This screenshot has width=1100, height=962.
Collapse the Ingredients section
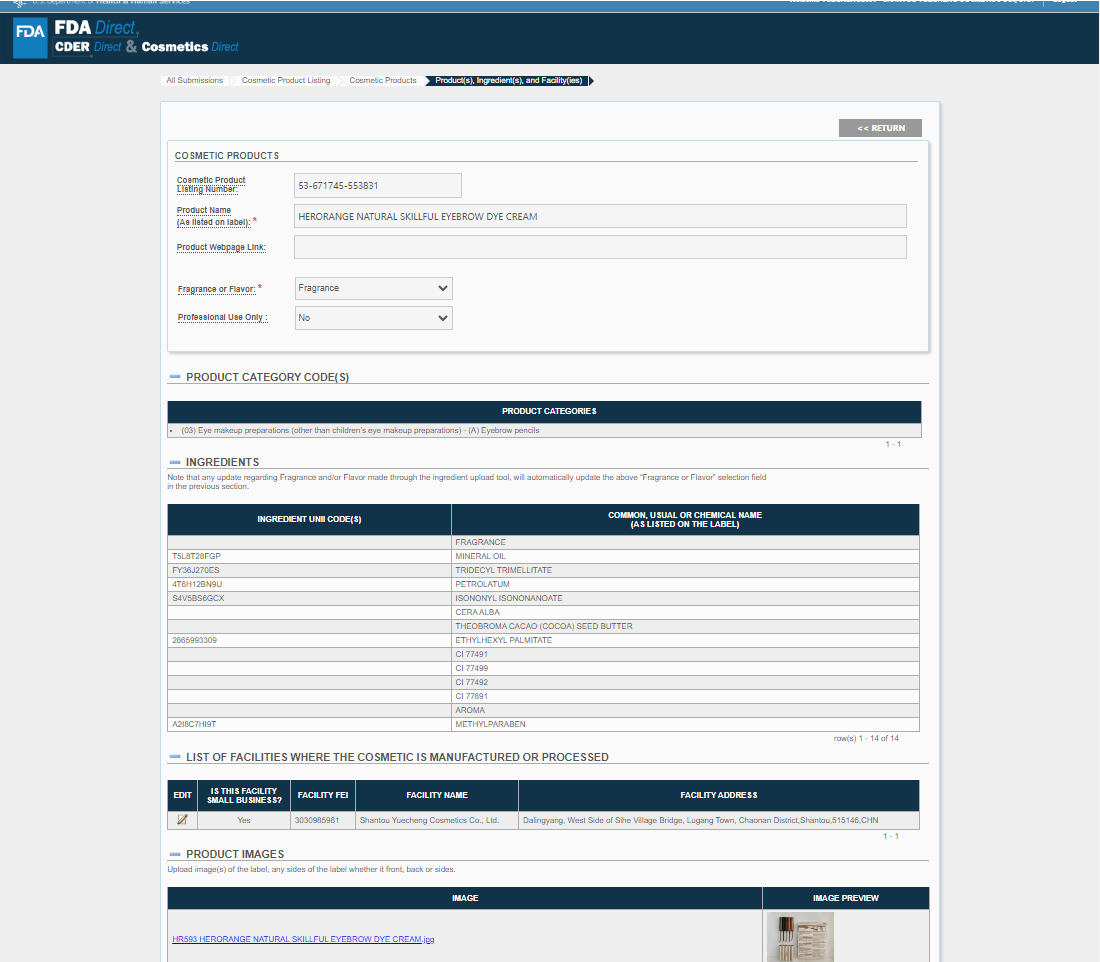click(x=175, y=462)
